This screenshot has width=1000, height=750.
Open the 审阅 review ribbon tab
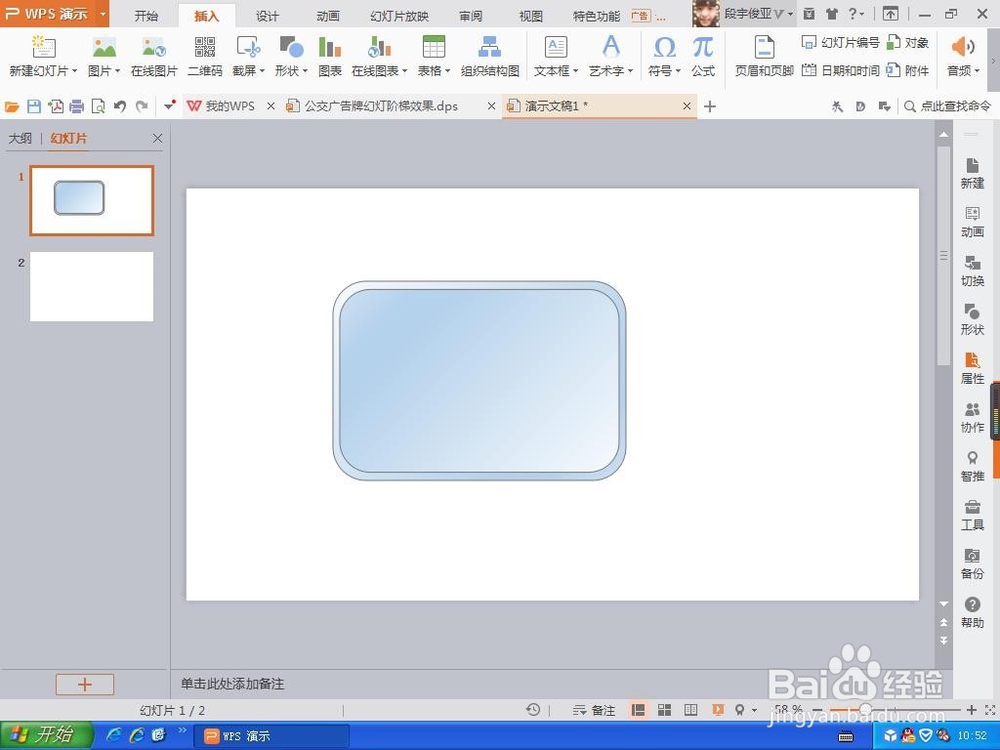pos(471,16)
